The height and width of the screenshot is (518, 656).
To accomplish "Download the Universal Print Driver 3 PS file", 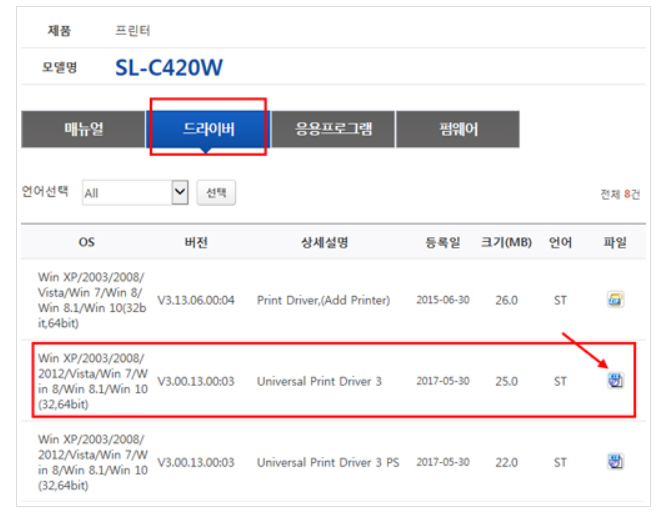I will (615, 462).
